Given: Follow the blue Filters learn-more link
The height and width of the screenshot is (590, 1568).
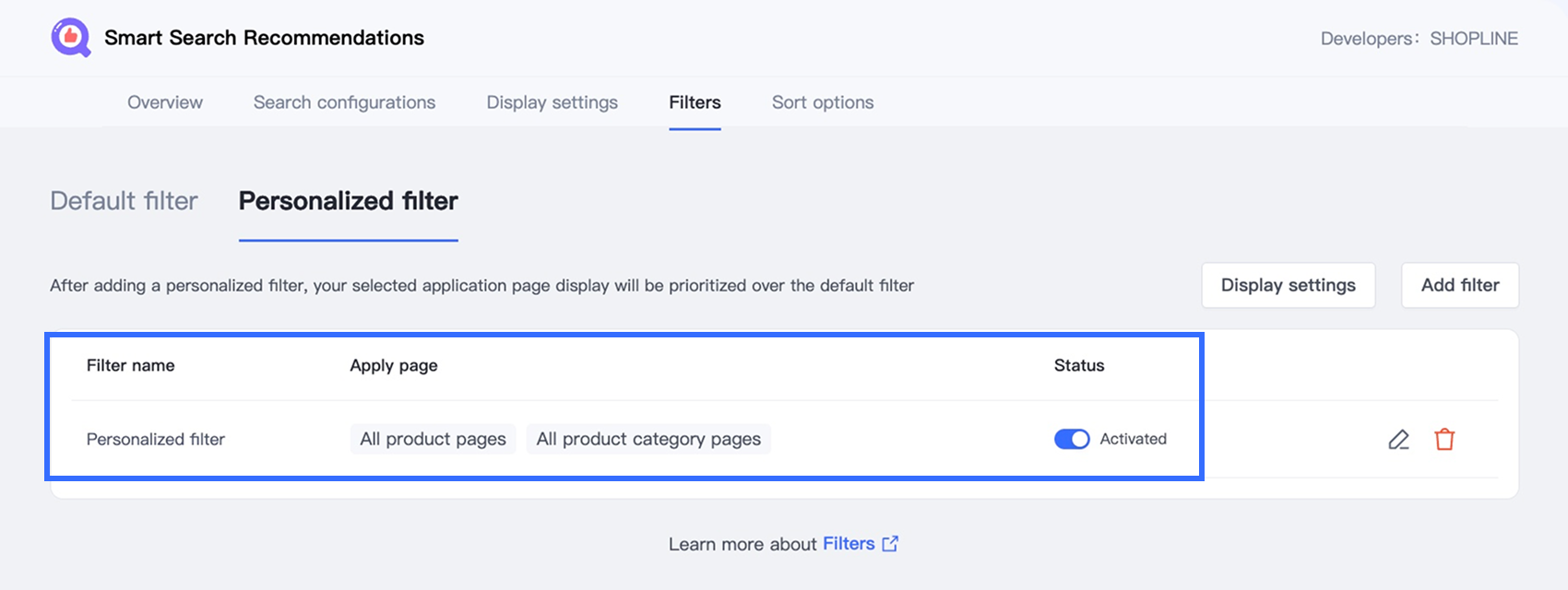Looking at the screenshot, I should [x=849, y=544].
